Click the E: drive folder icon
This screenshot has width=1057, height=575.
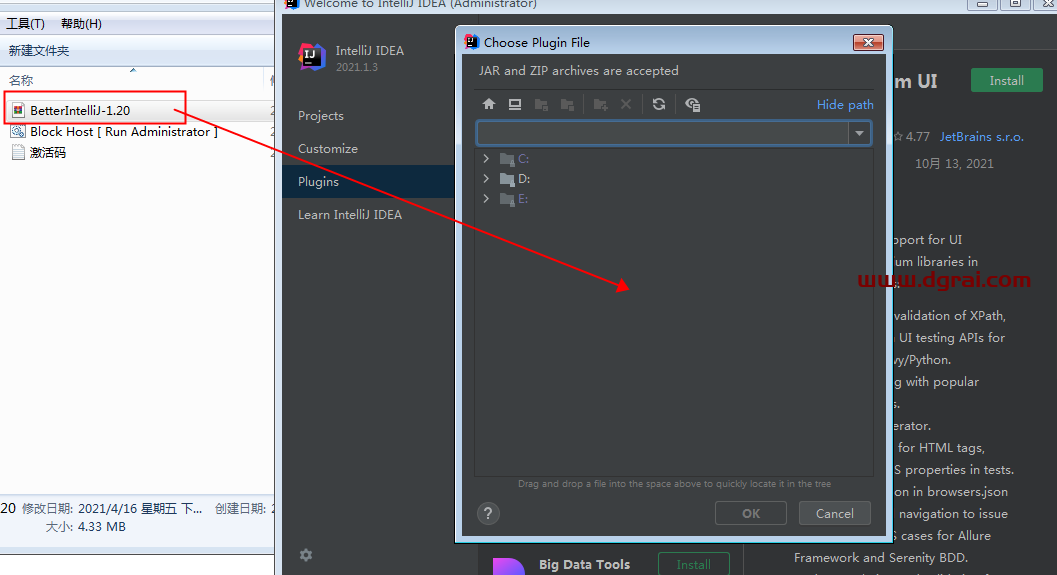[507, 199]
